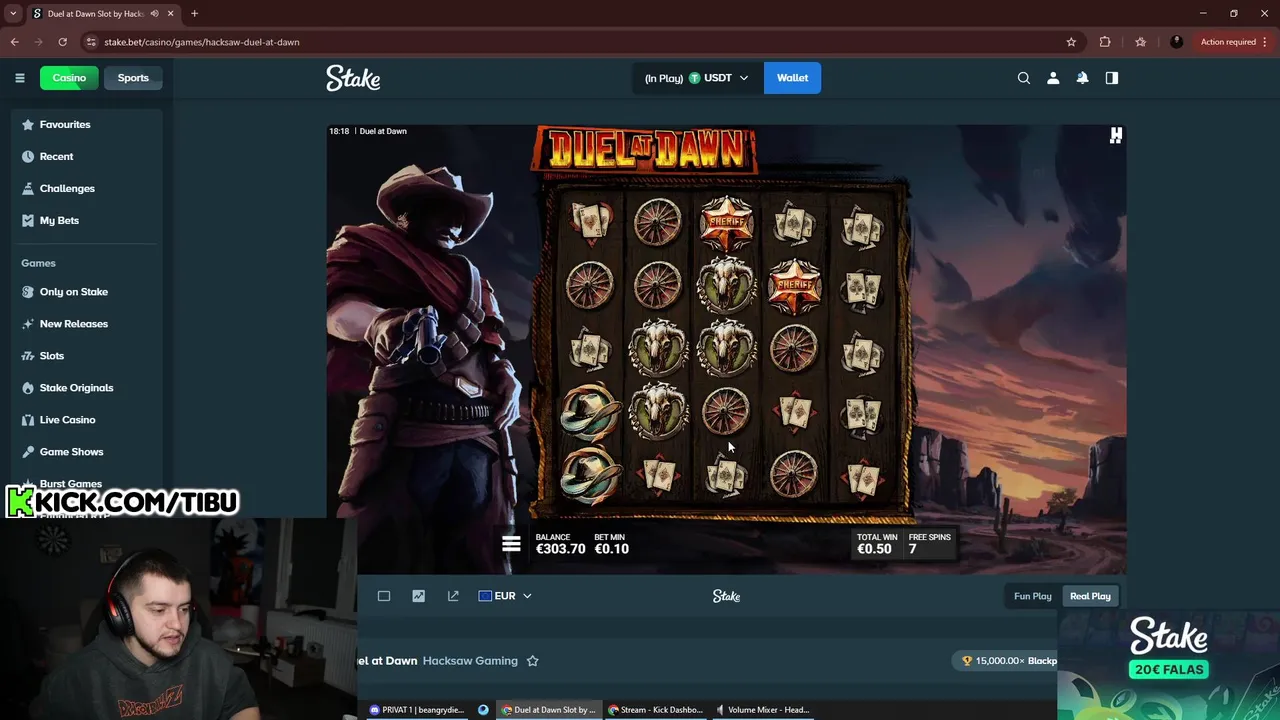1280x720 pixels.
Task: Click the address bar URL field
Action: tap(580, 42)
